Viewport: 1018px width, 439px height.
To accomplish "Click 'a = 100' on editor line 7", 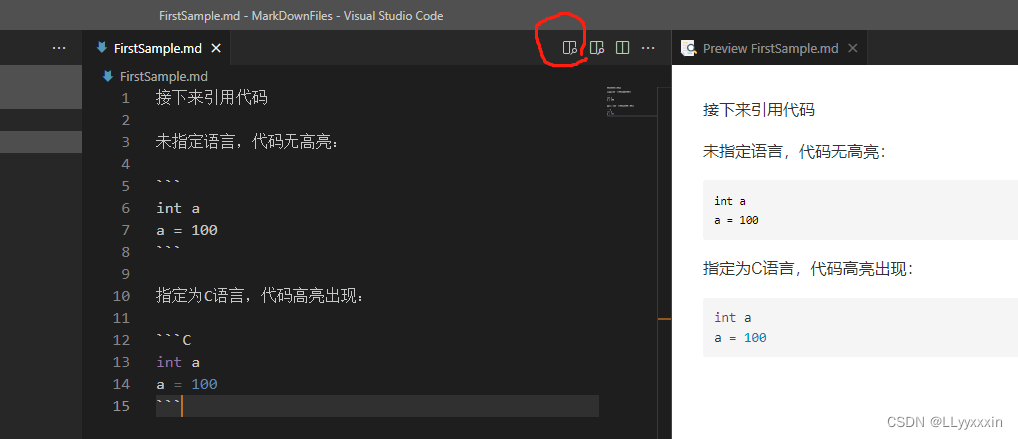I will coord(187,231).
